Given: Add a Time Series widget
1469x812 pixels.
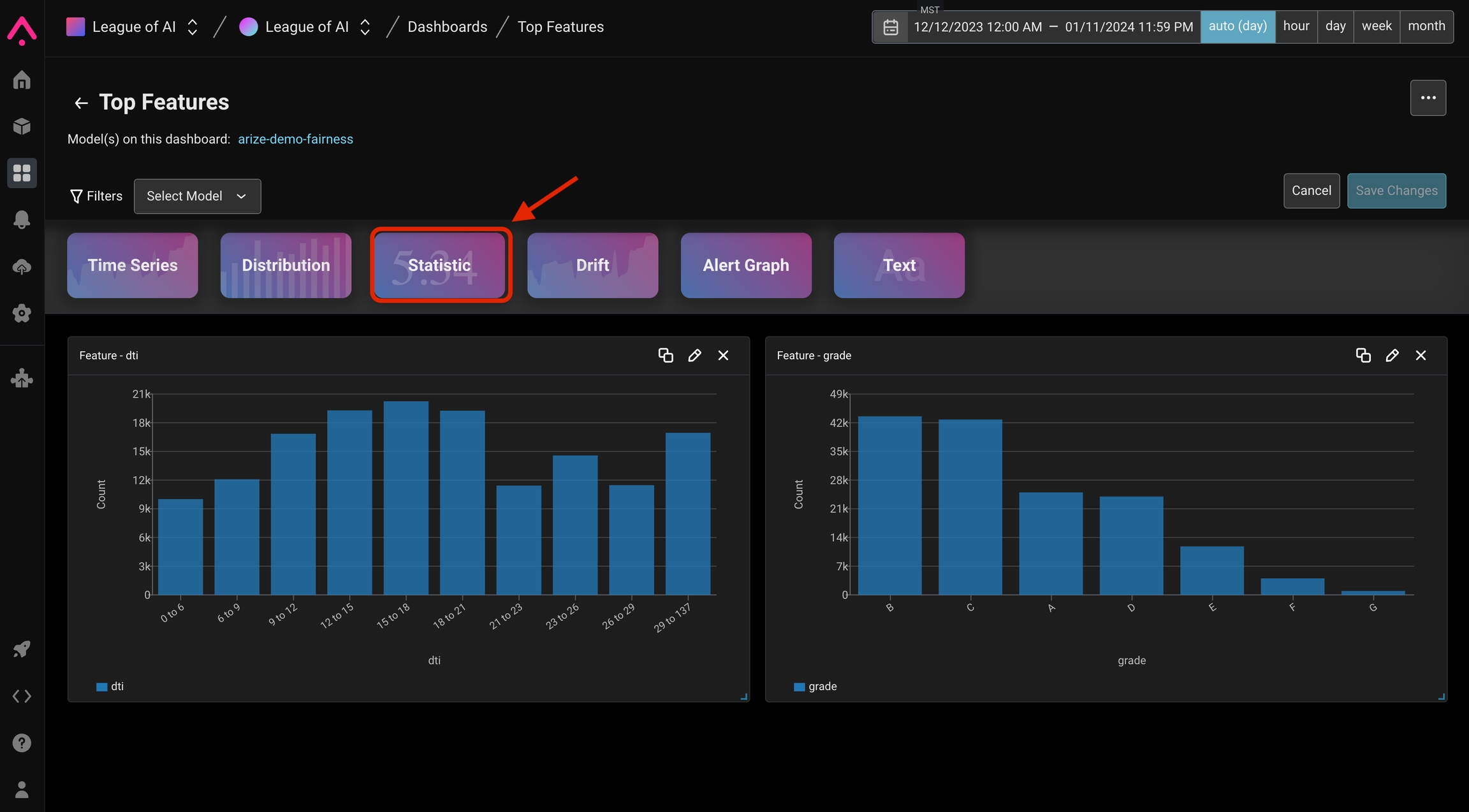Looking at the screenshot, I should (x=132, y=265).
